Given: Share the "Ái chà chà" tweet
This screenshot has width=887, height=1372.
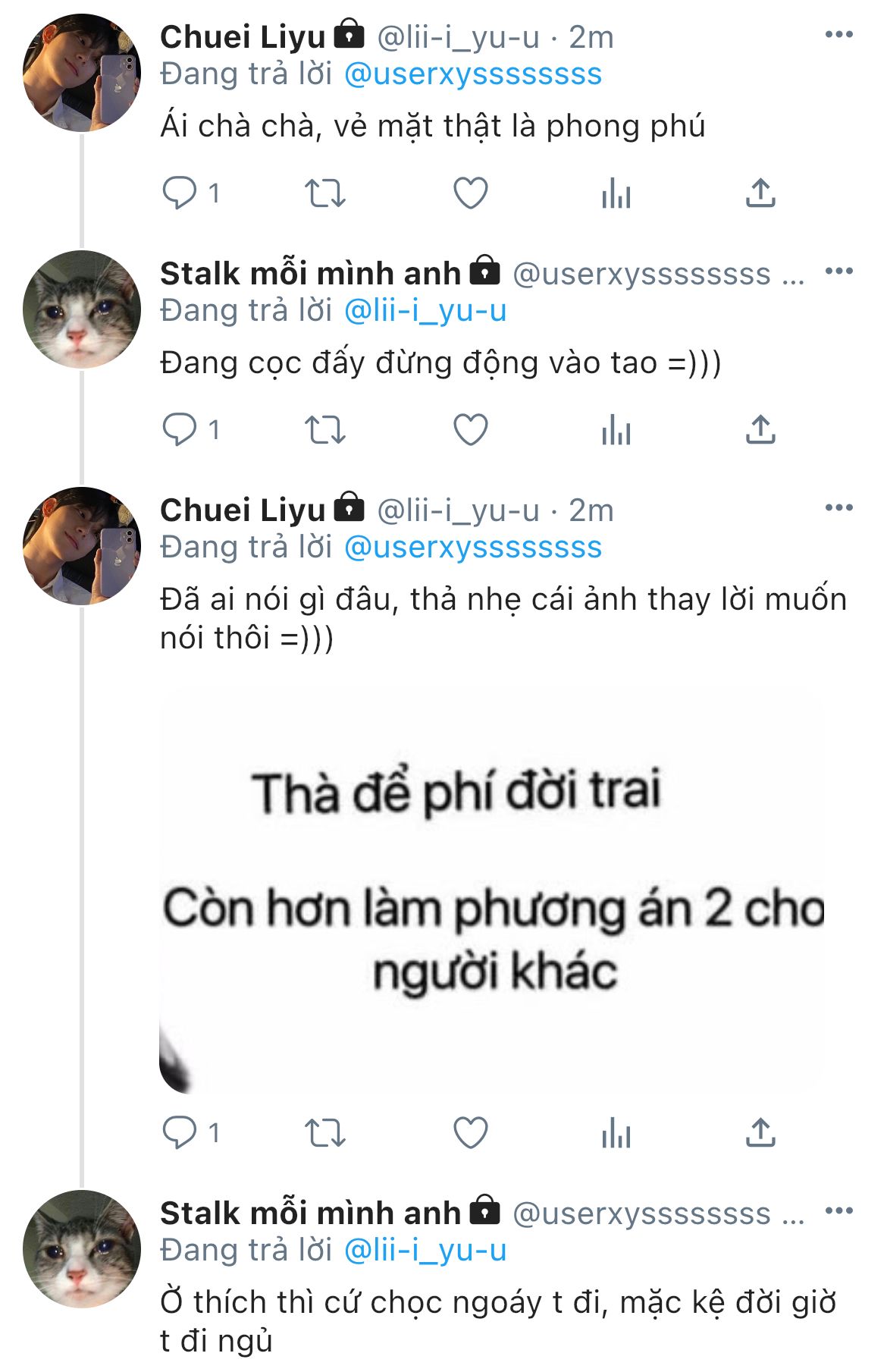Looking at the screenshot, I should pyautogui.click(x=760, y=193).
